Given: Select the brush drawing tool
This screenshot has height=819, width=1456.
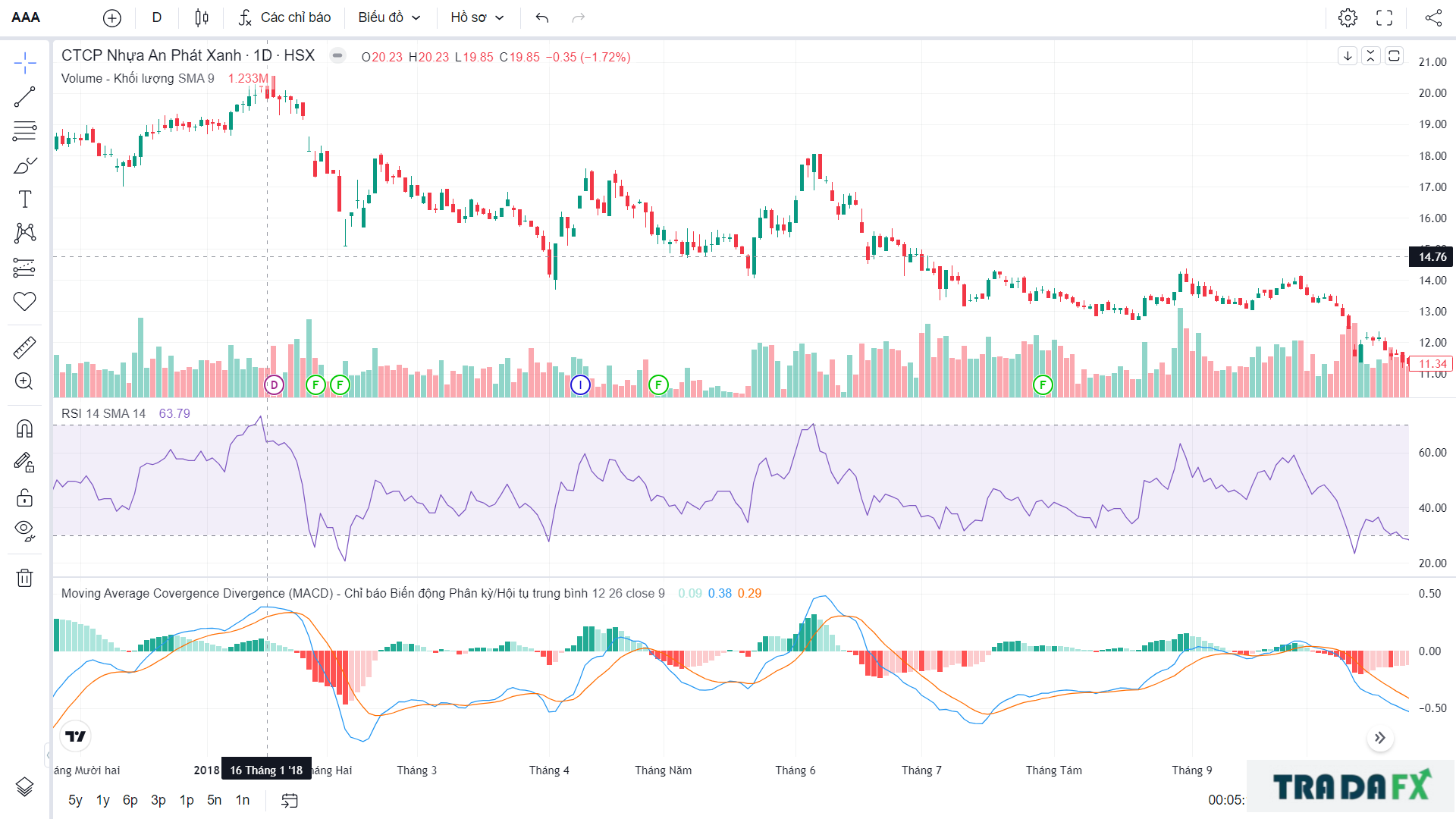Looking at the screenshot, I should point(25,165).
